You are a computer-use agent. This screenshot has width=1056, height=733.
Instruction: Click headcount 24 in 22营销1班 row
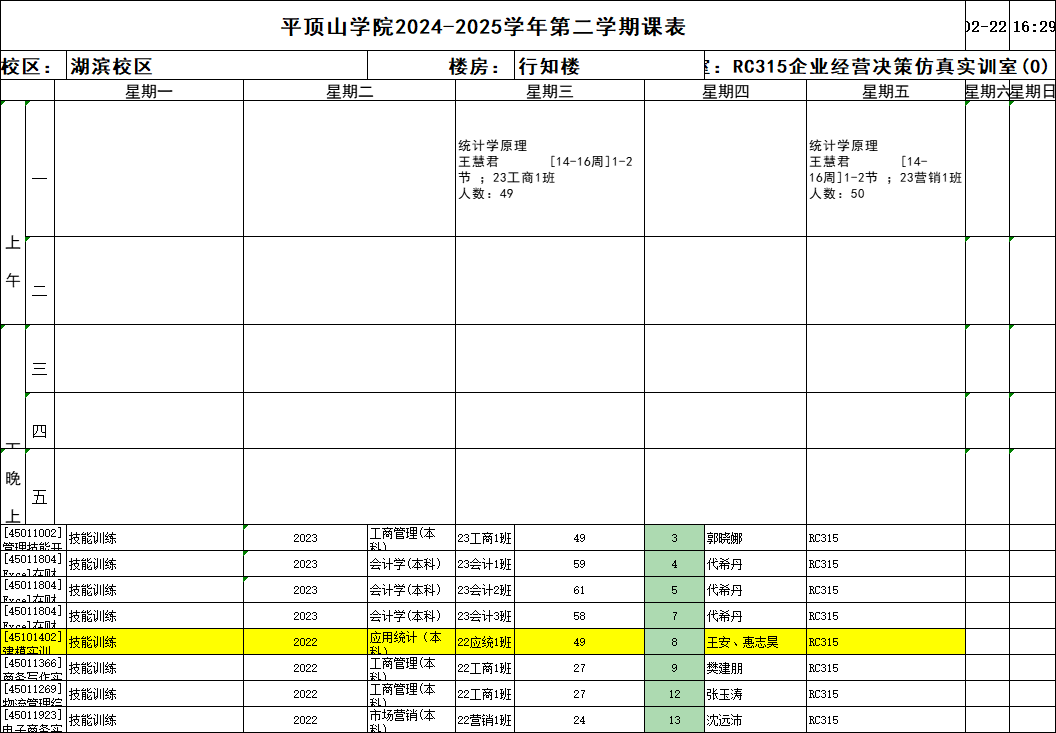click(x=579, y=720)
